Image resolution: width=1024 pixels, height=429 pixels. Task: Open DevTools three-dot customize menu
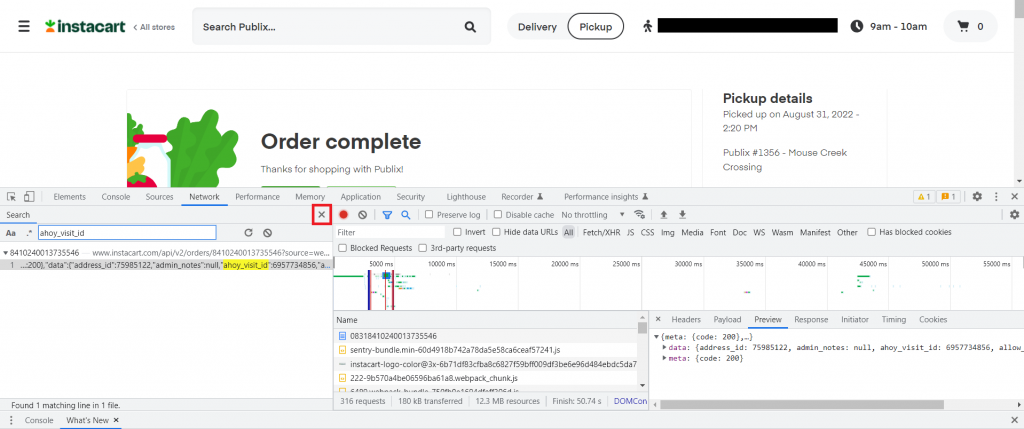click(x=996, y=197)
